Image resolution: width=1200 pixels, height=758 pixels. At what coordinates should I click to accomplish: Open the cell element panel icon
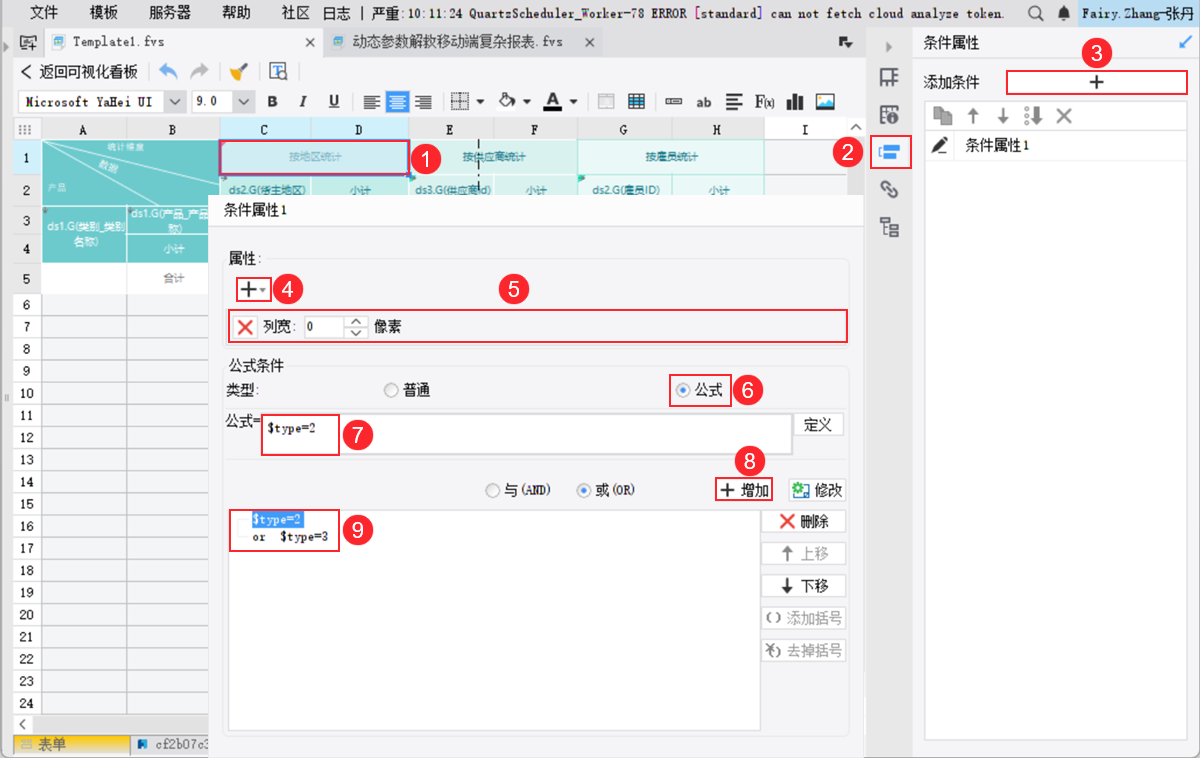point(889,79)
